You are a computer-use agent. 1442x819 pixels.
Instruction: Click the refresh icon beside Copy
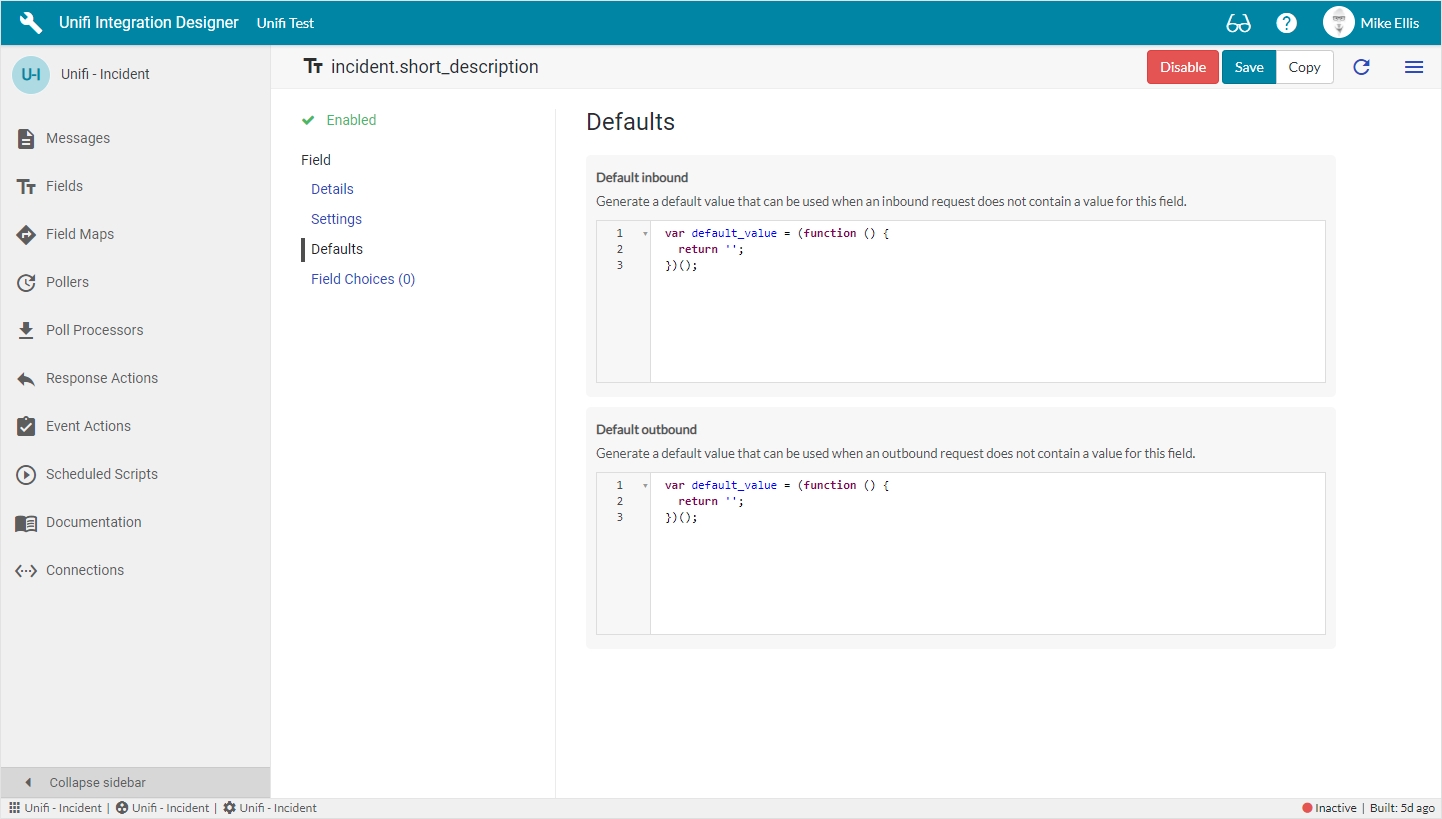[x=1361, y=67]
